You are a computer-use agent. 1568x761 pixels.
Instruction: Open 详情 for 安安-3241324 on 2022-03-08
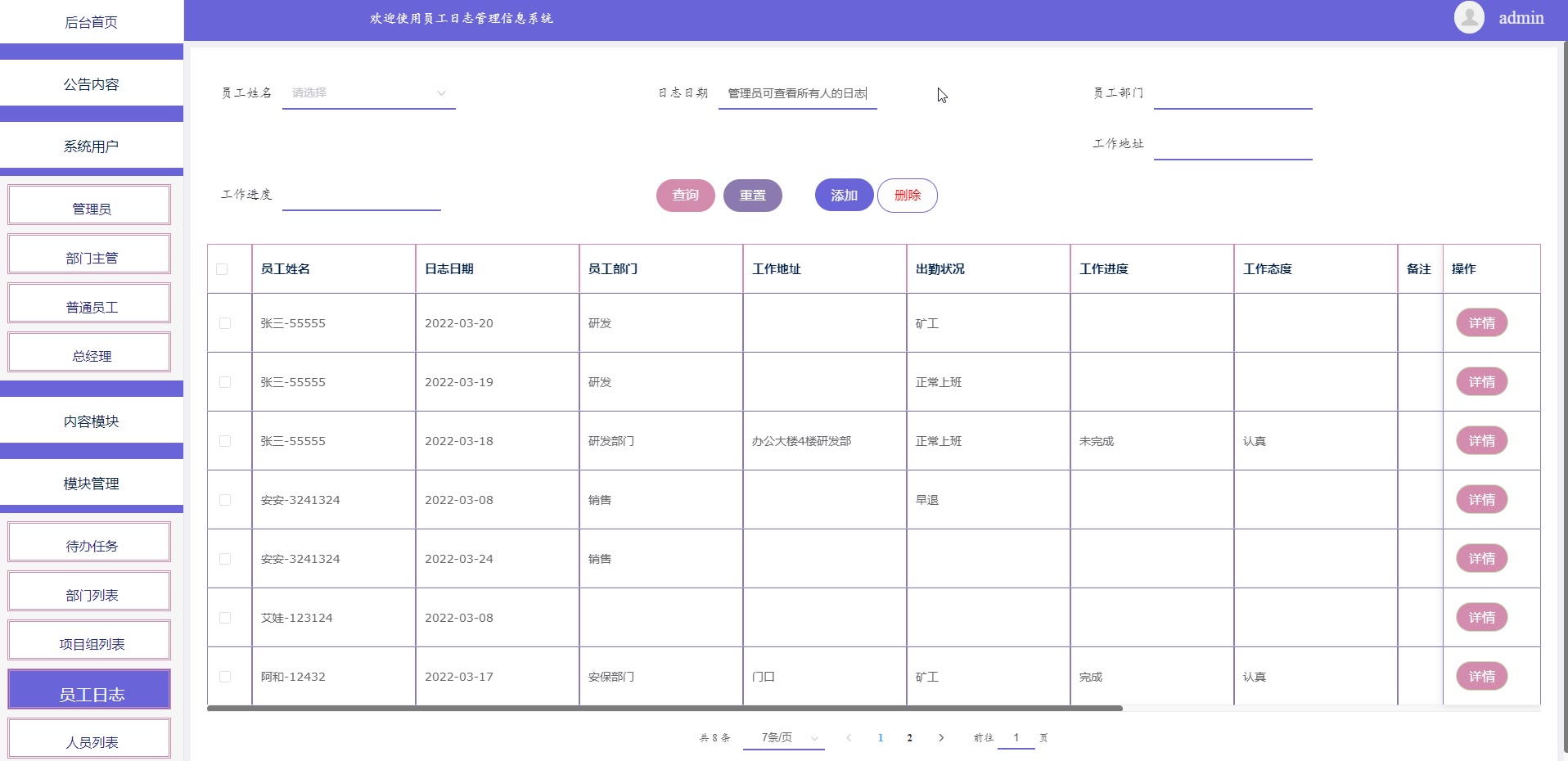1482,500
